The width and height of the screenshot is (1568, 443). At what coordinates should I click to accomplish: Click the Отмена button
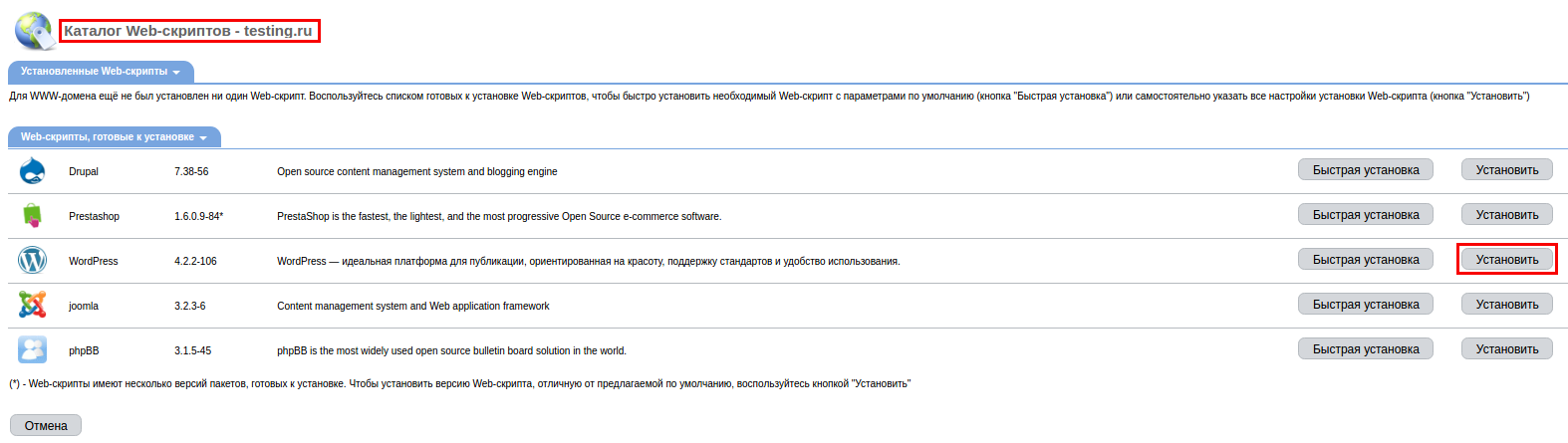46,425
